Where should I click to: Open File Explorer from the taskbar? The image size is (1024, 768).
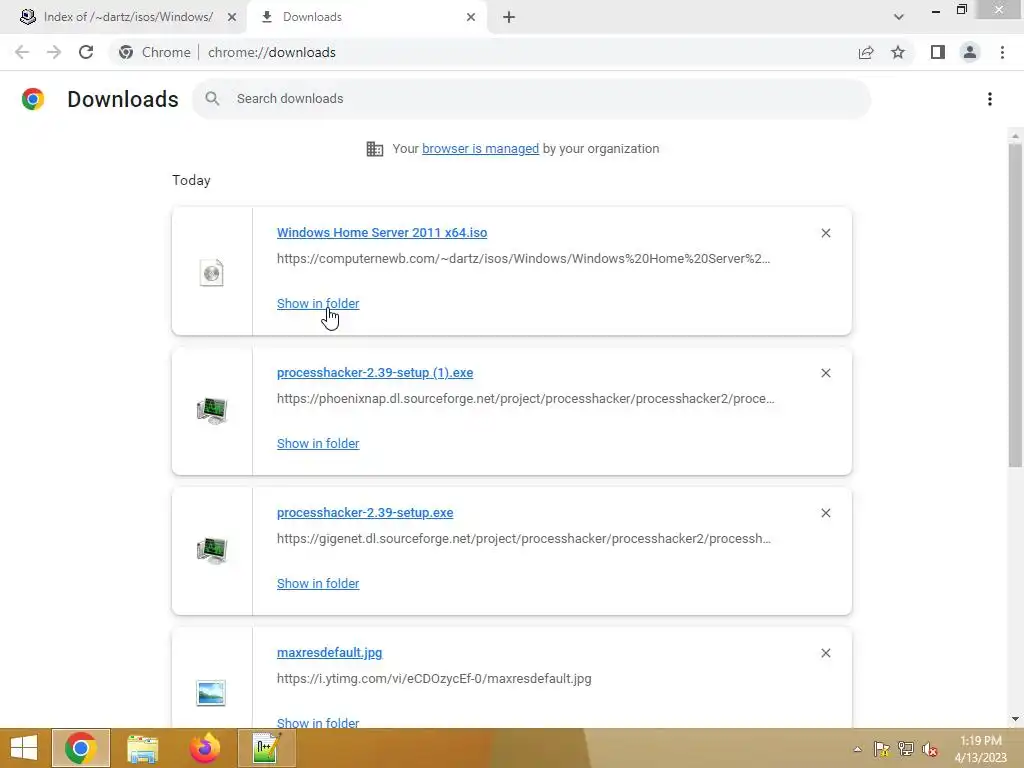pyautogui.click(x=142, y=748)
